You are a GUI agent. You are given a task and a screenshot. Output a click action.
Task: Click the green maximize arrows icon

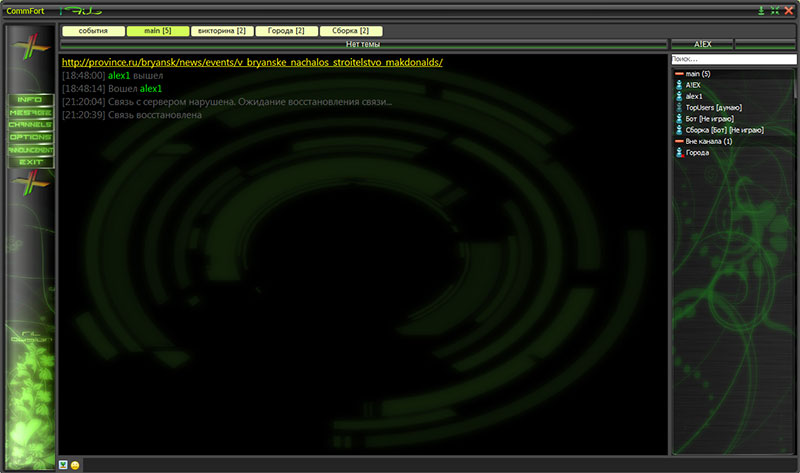774,10
